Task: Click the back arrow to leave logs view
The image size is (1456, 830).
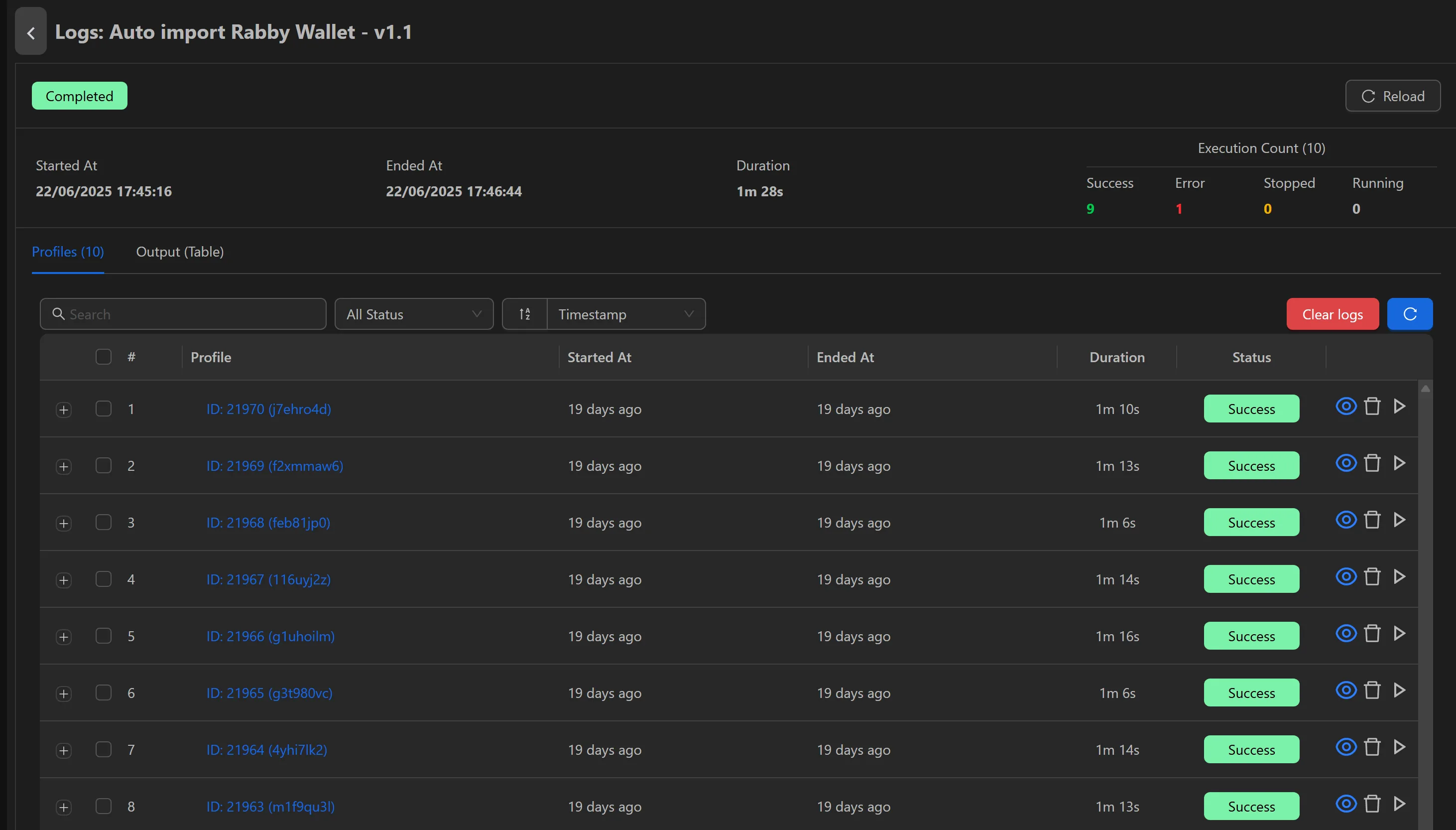Action: coord(30,31)
